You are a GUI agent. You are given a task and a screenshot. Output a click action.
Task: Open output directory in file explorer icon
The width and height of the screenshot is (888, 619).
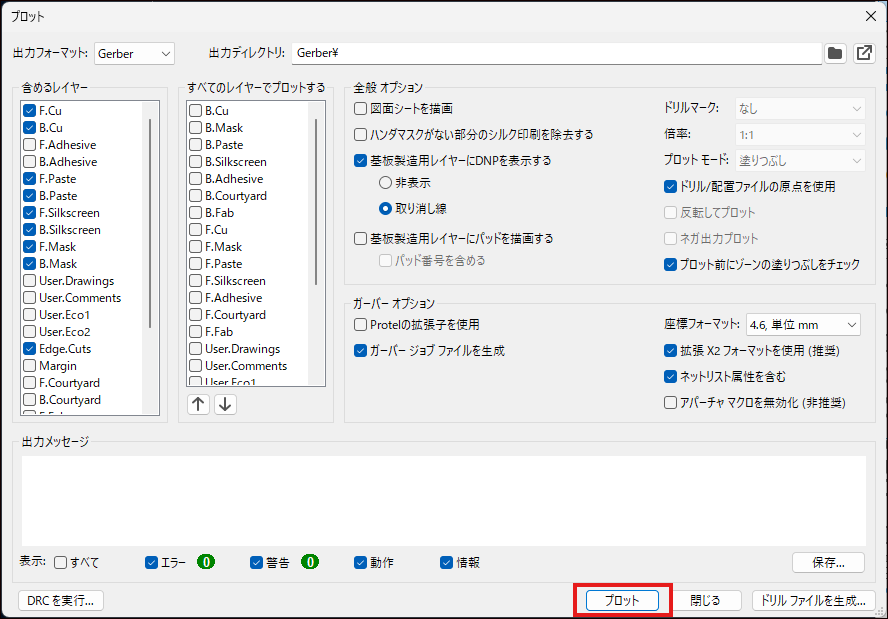[864, 53]
